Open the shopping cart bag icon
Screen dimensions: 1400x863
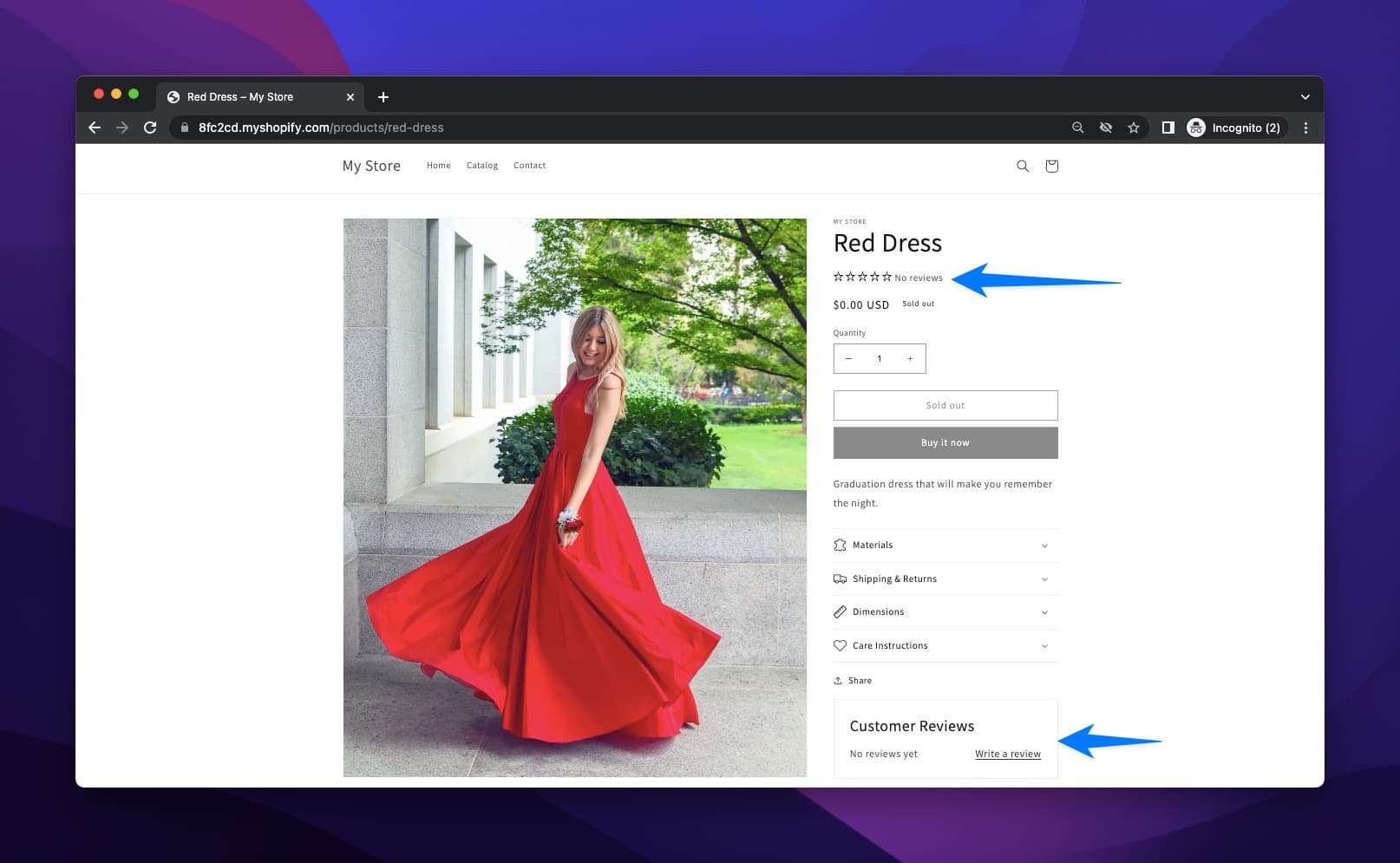point(1051,166)
